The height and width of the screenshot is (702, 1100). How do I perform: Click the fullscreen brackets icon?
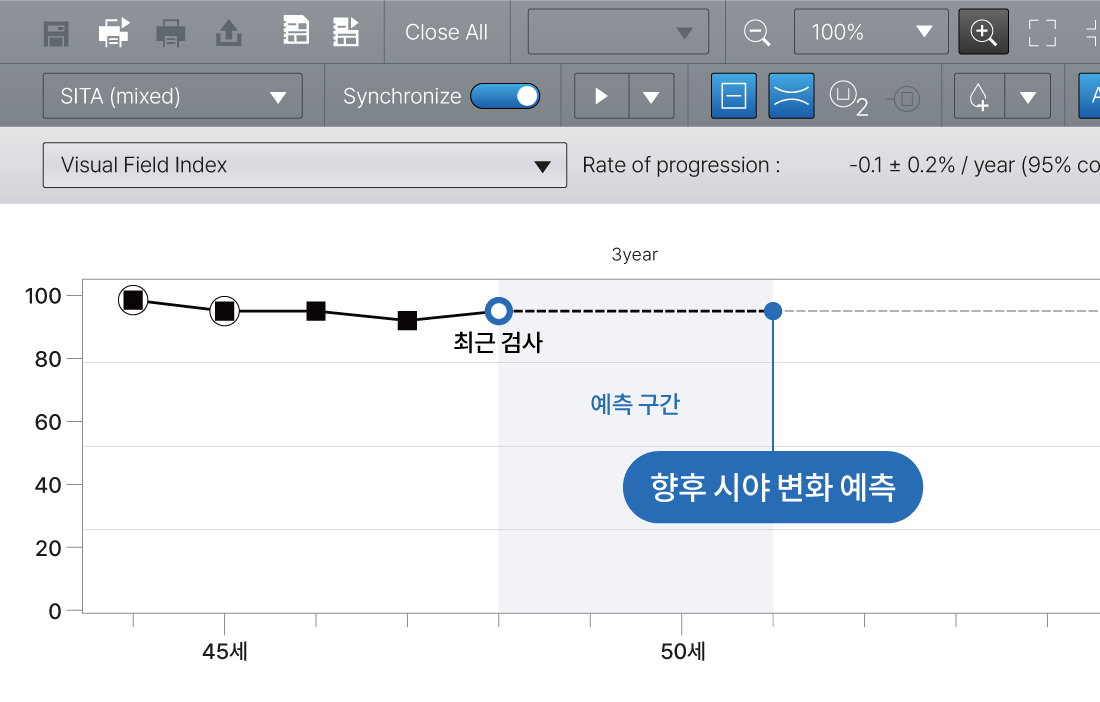click(x=1042, y=32)
